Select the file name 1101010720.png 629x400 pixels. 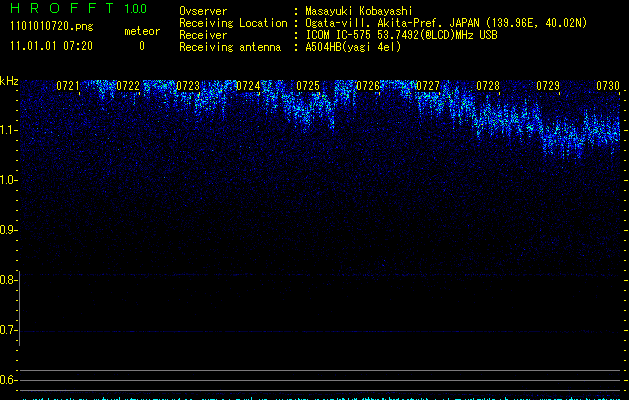coord(52,26)
